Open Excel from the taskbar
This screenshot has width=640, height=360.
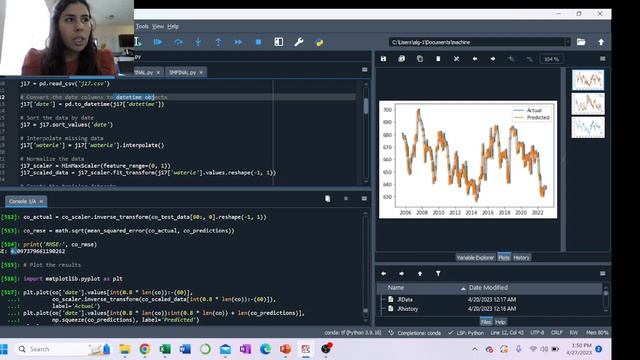(x=165, y=349)
